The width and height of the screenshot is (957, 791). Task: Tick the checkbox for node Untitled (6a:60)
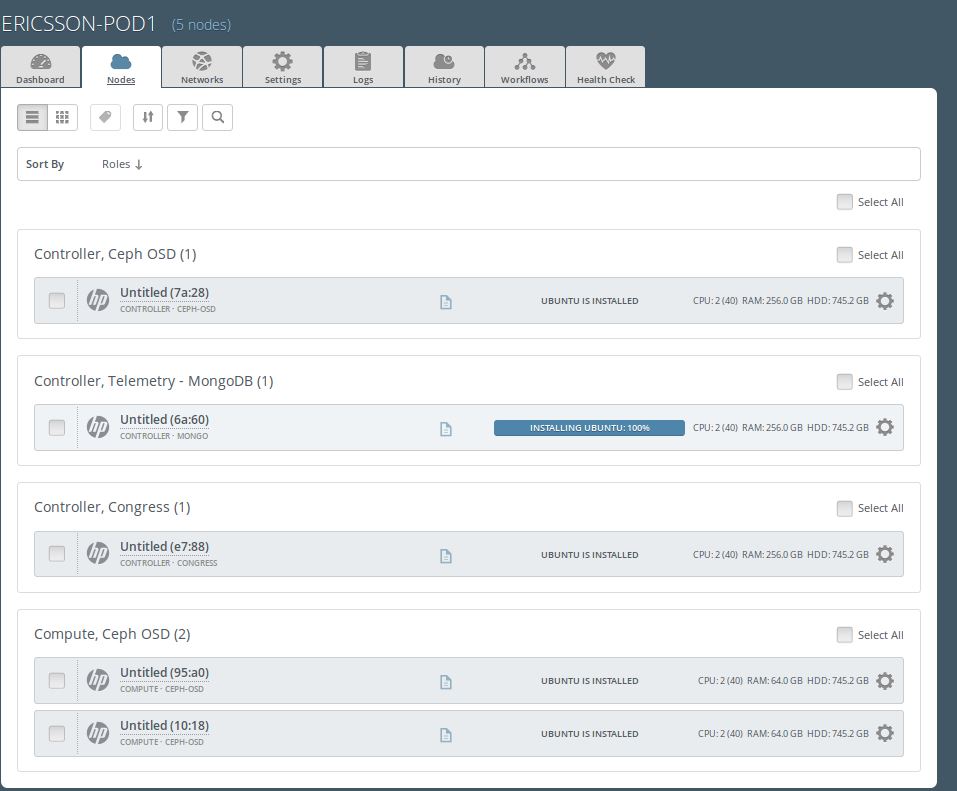click(57, 427)
